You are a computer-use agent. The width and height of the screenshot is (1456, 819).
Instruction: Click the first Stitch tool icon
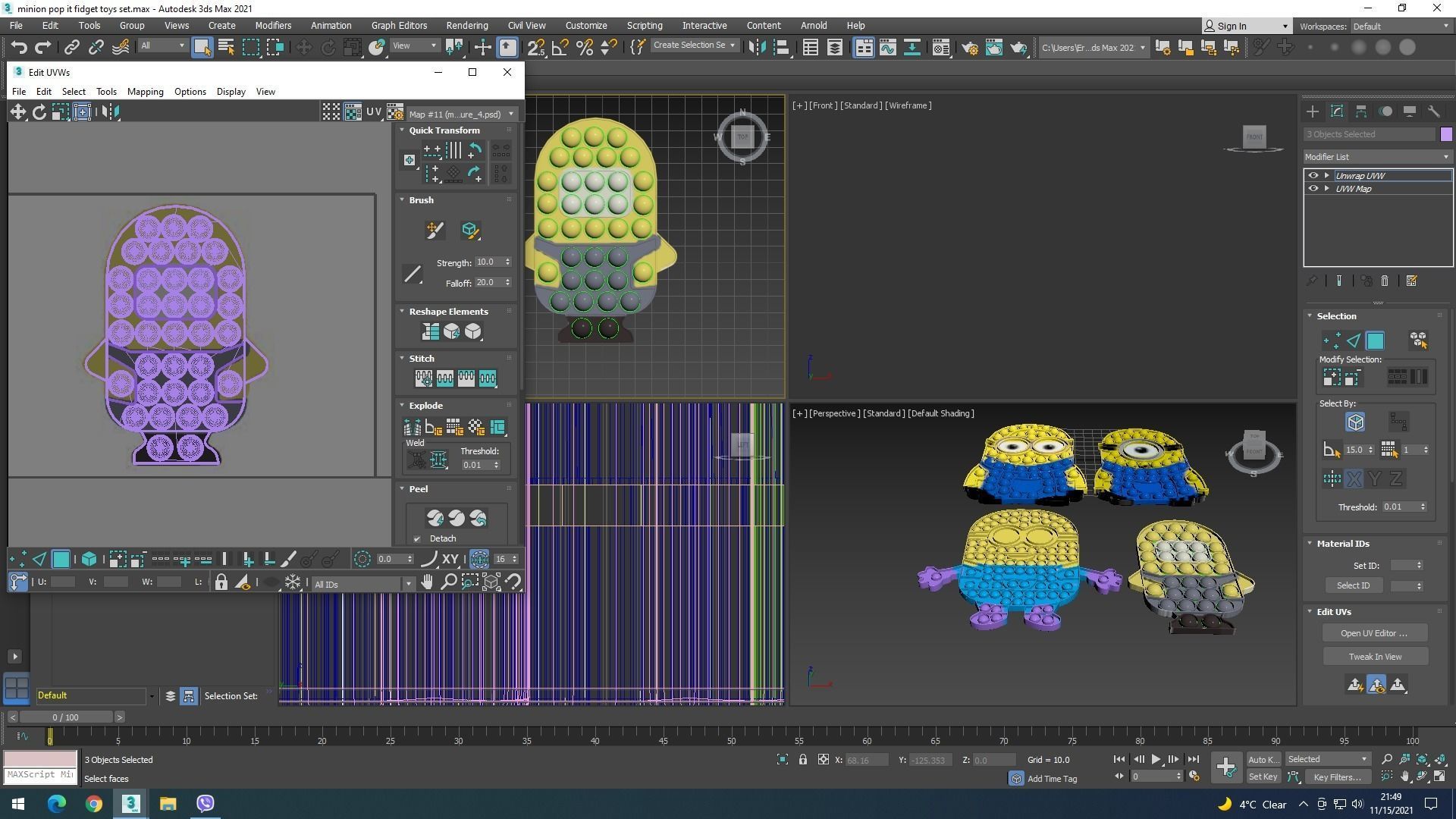point(423,378)
